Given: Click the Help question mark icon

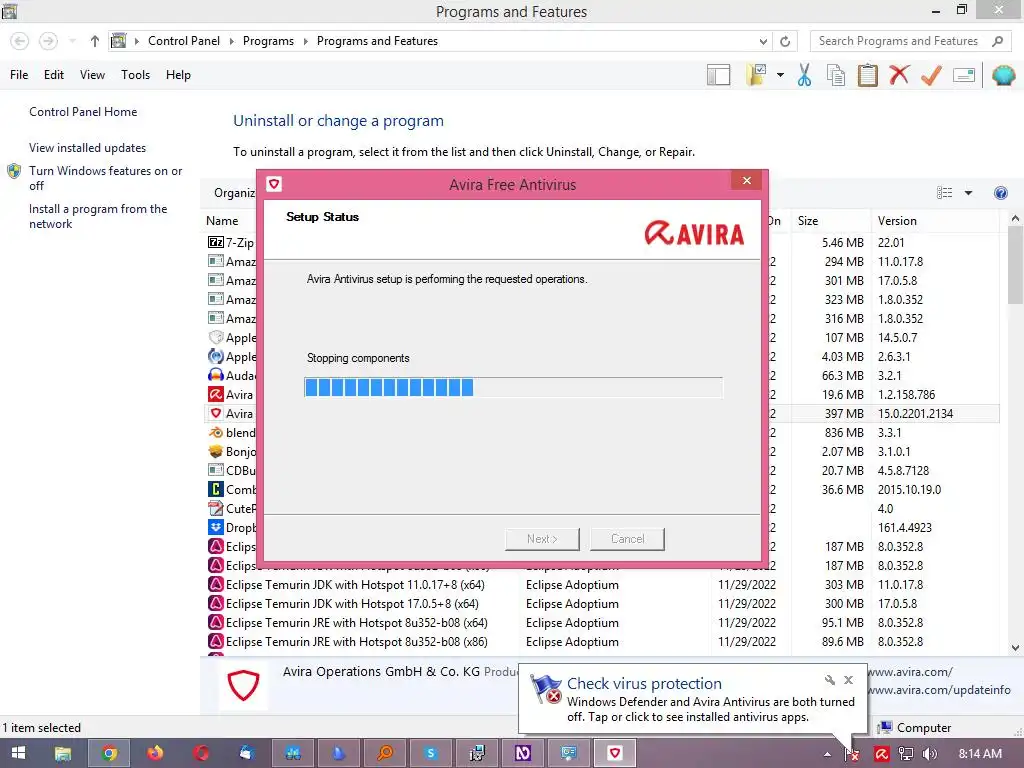Looking at the screenshot, I should 1000,193.
